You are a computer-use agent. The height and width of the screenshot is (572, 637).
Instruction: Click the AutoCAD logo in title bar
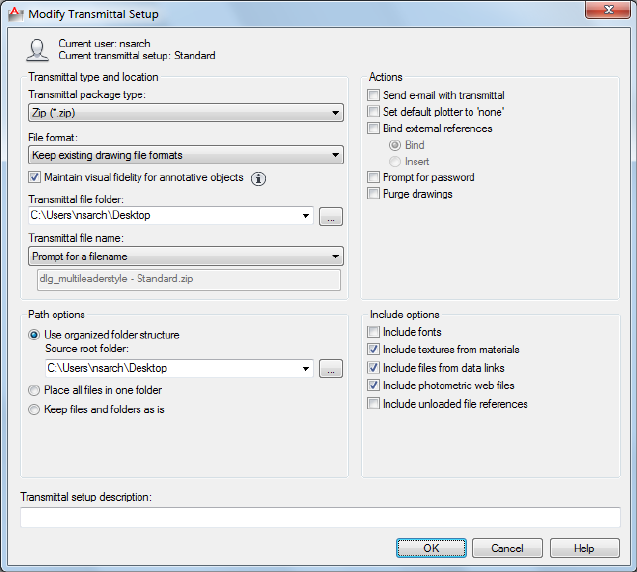pos(15,14)
